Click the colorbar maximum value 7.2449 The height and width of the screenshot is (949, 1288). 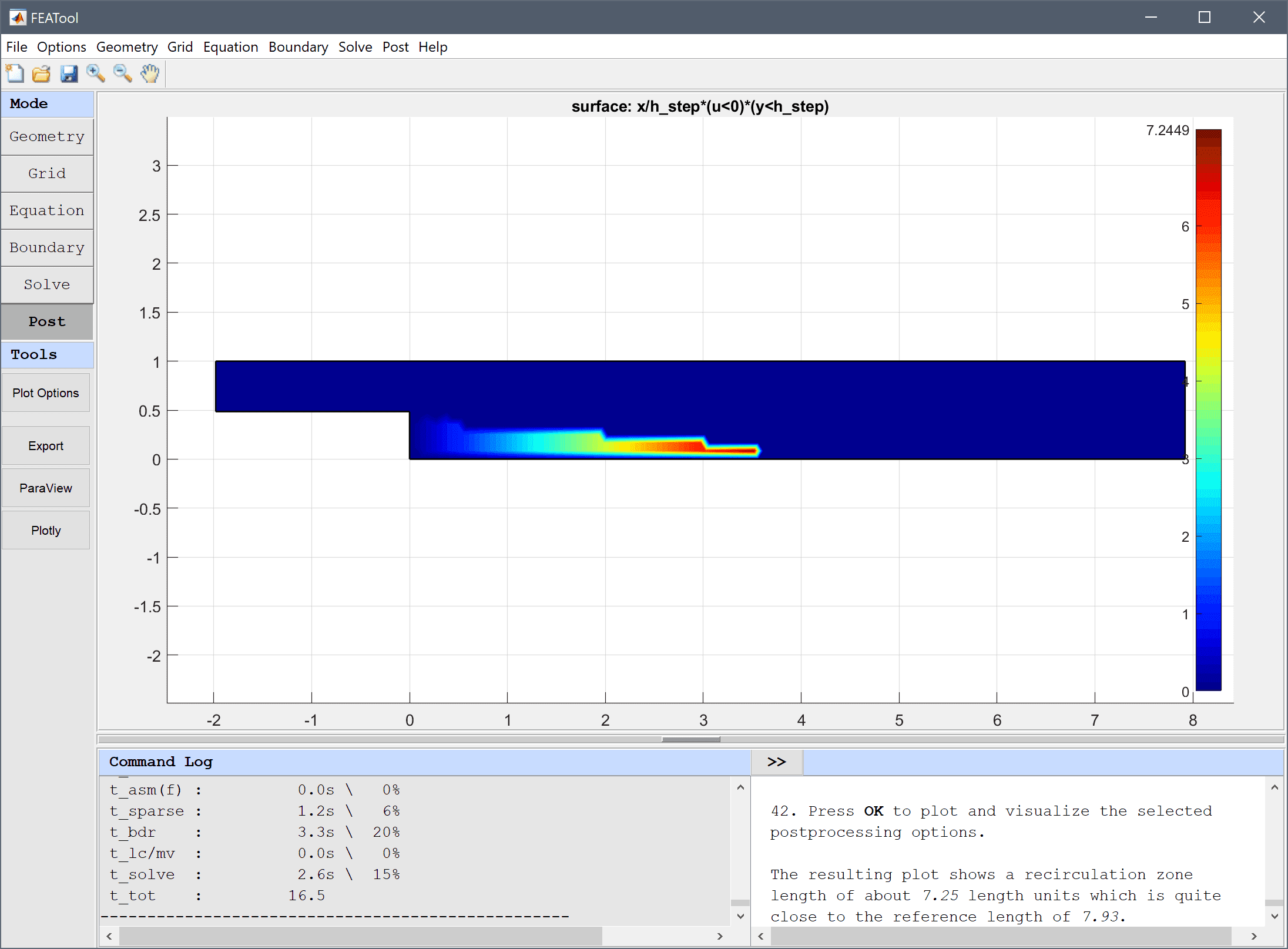pyautogui.click(x=1167, y=130)
